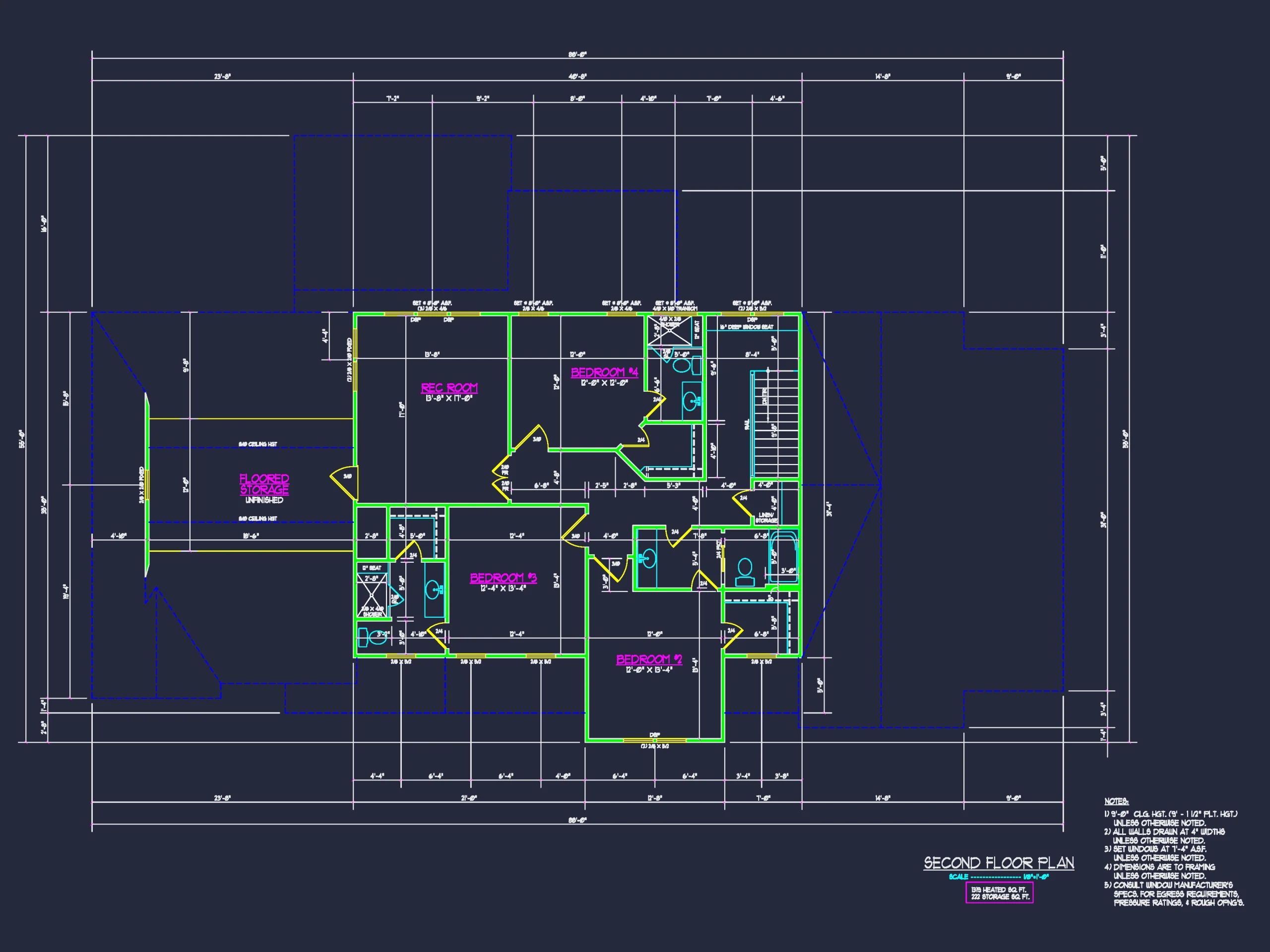Select the BEDROOM #2 label
Screen dimensions: 1270x952
click(x=649, y=659)
